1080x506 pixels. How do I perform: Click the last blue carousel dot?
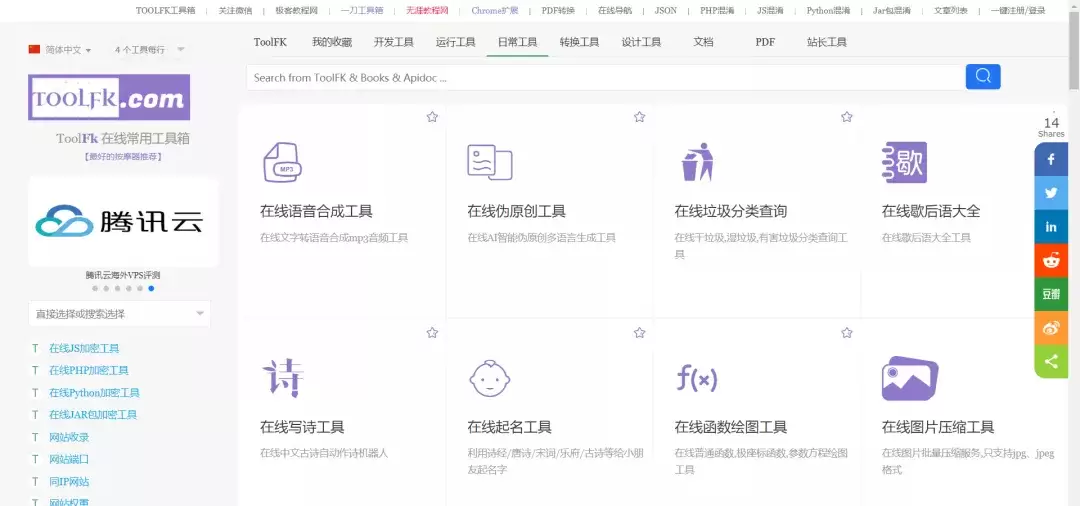point(152,288)
